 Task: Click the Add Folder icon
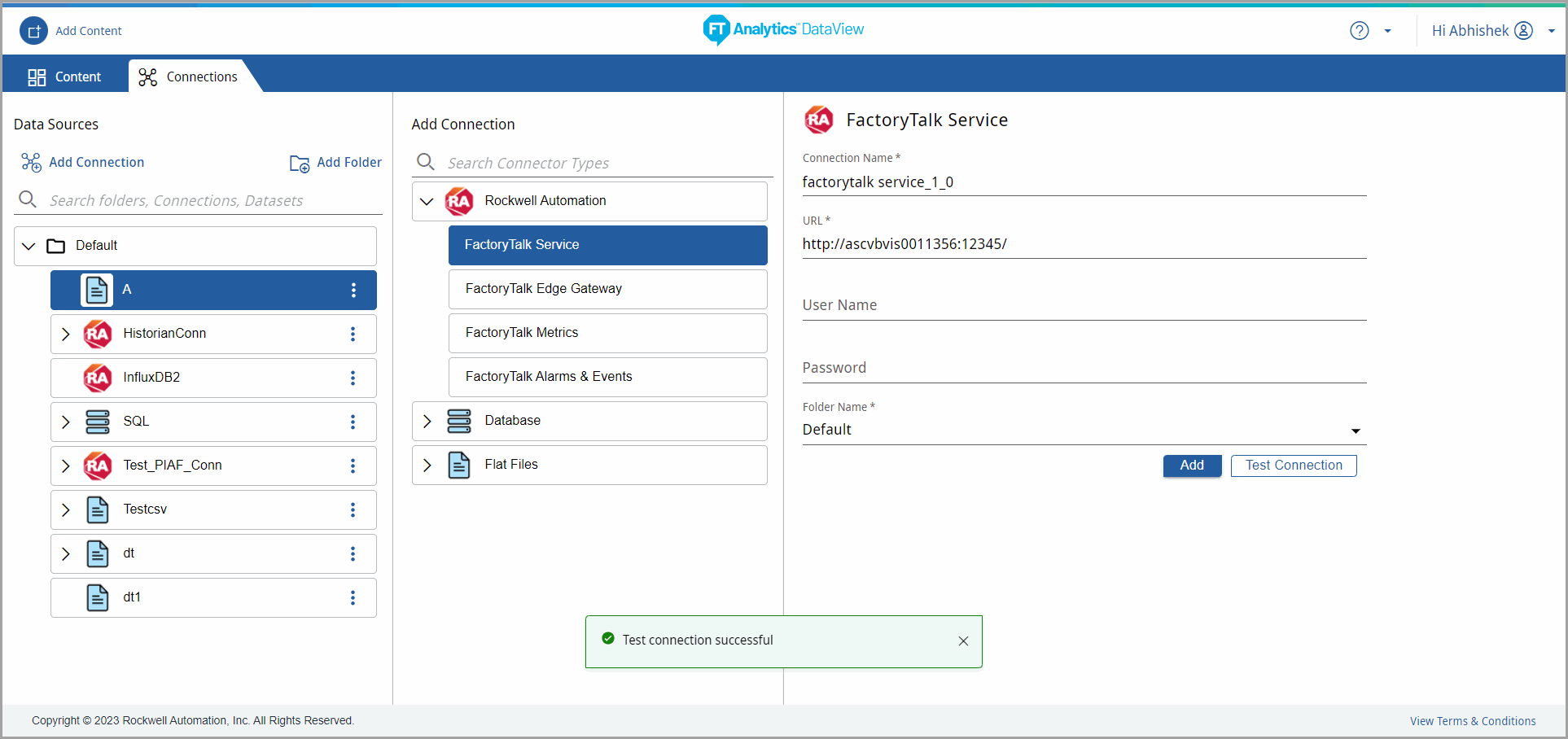pos(300,164)
